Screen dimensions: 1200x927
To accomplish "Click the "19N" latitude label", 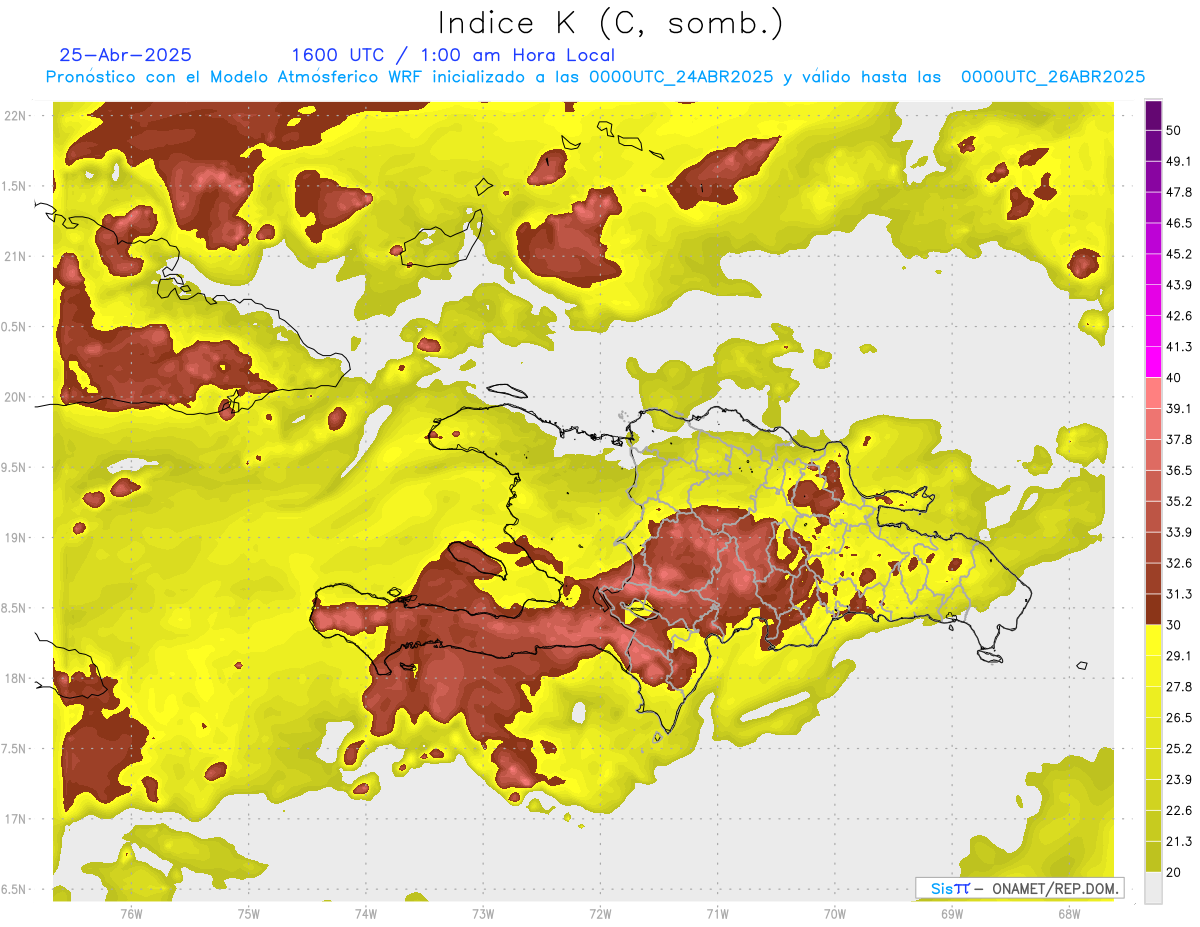I will click(16, 537).
